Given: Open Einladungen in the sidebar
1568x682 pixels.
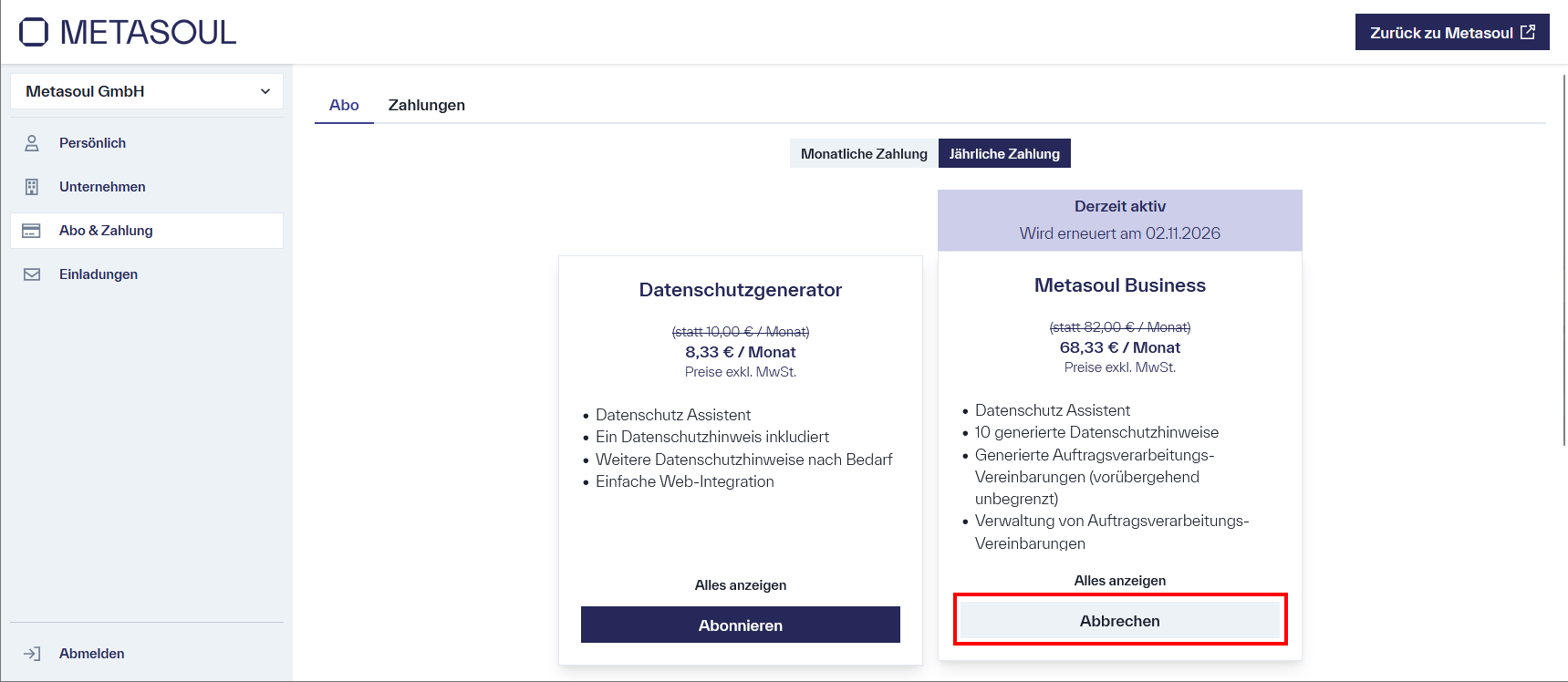Looking at the screenshot, I should 147,274.
